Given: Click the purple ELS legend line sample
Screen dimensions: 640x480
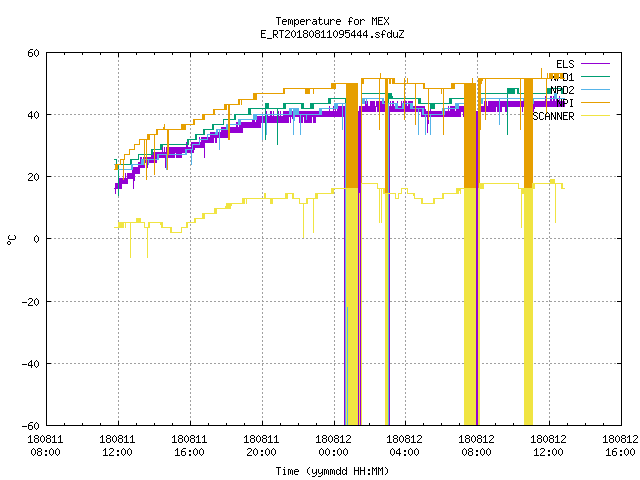Looking at the screenshot, I should pyautogui.click(x=595, y=64).
